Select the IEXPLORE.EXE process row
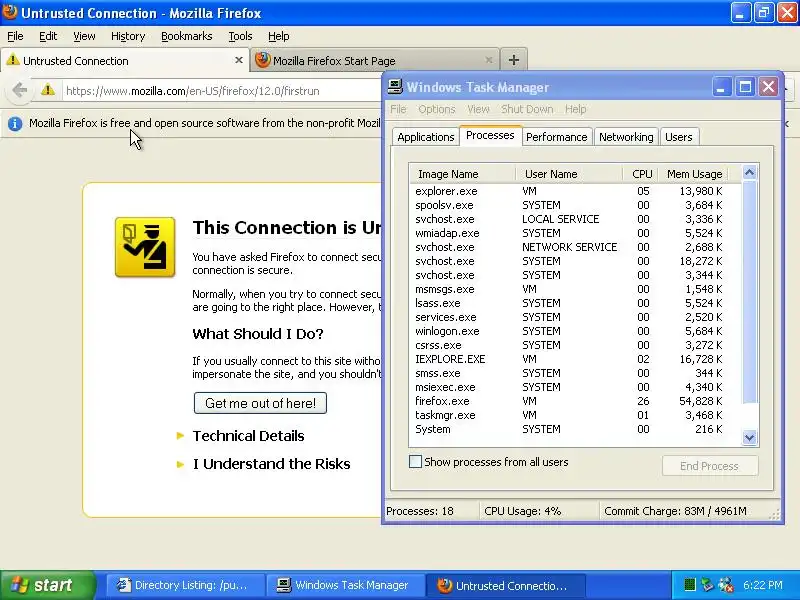 coord(576,359)
